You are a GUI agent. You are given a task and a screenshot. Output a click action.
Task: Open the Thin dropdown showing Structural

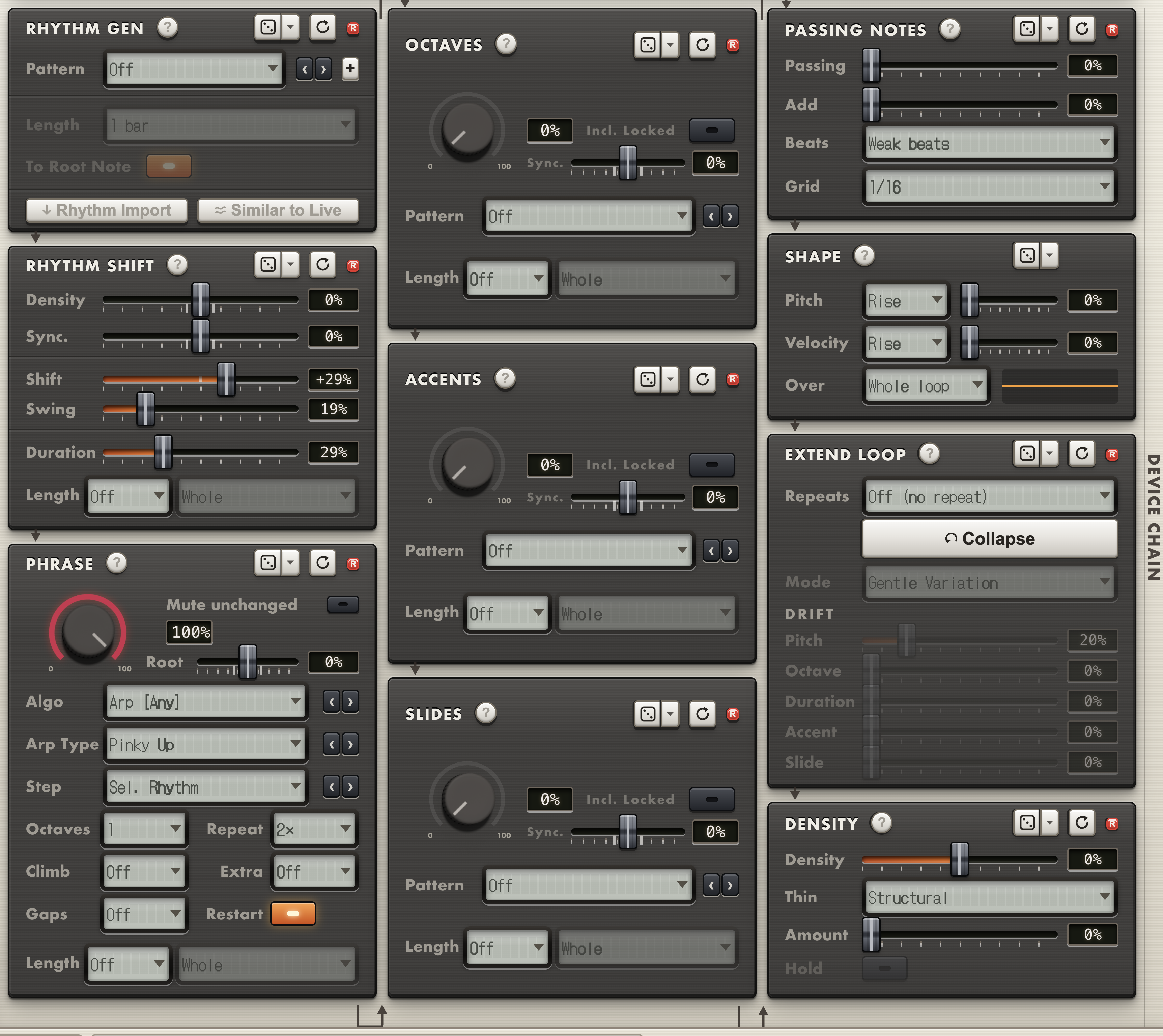click(x=989, y=898)
